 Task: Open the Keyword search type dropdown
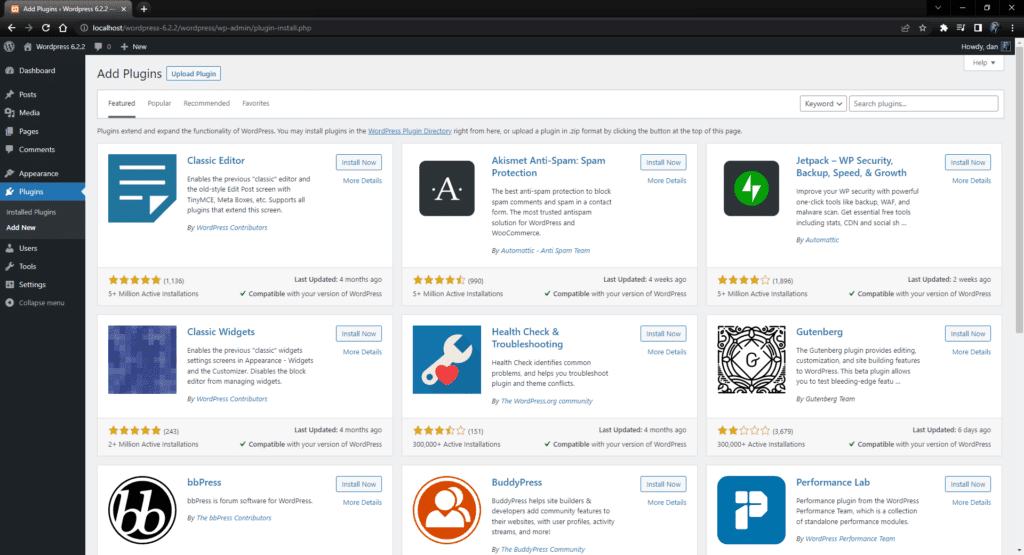[x=823, y=103]
